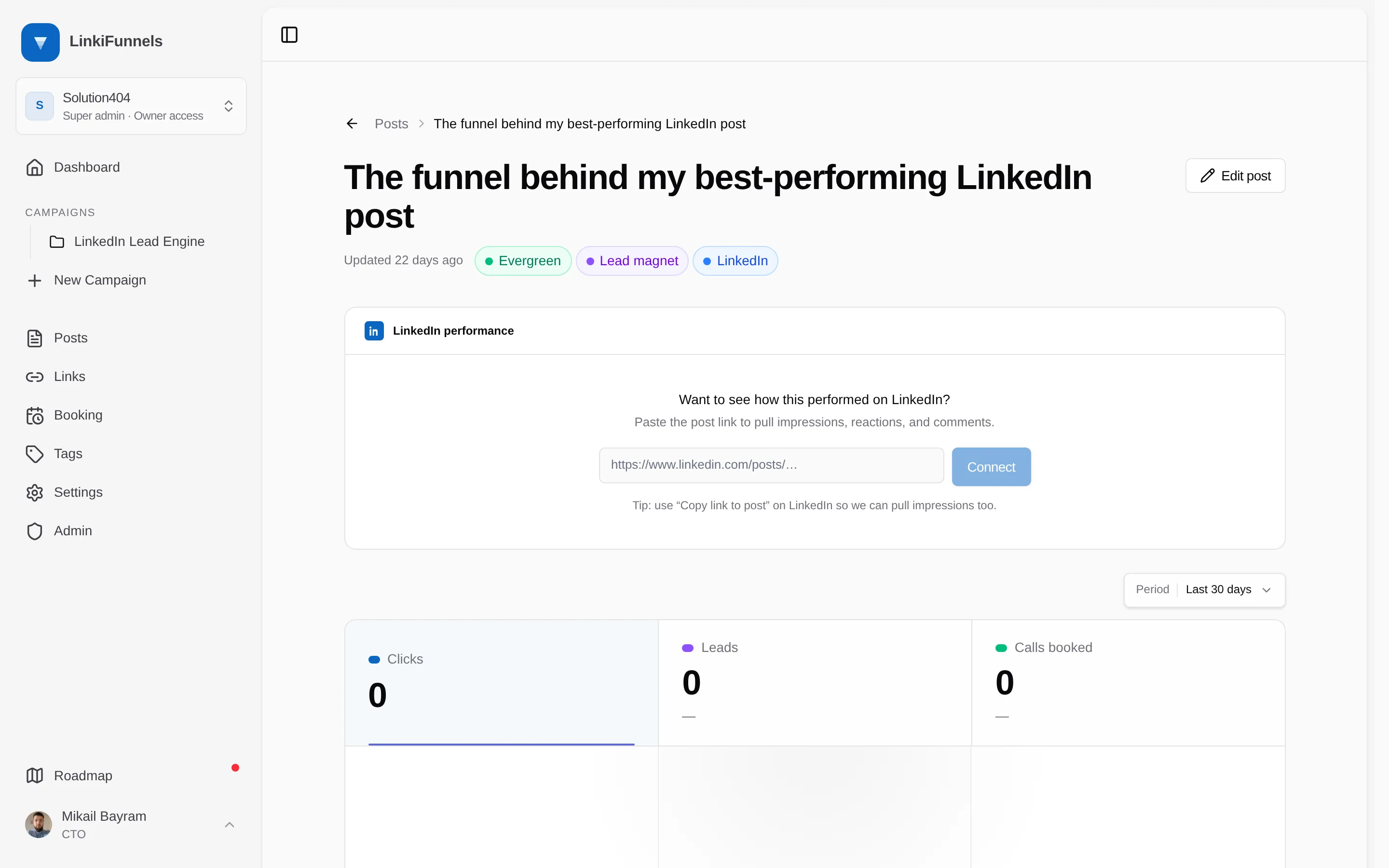This screenshot has height=868, width=1389.
Task: Click the pencil icon in Edit post
Action: tap(1208, 176)
